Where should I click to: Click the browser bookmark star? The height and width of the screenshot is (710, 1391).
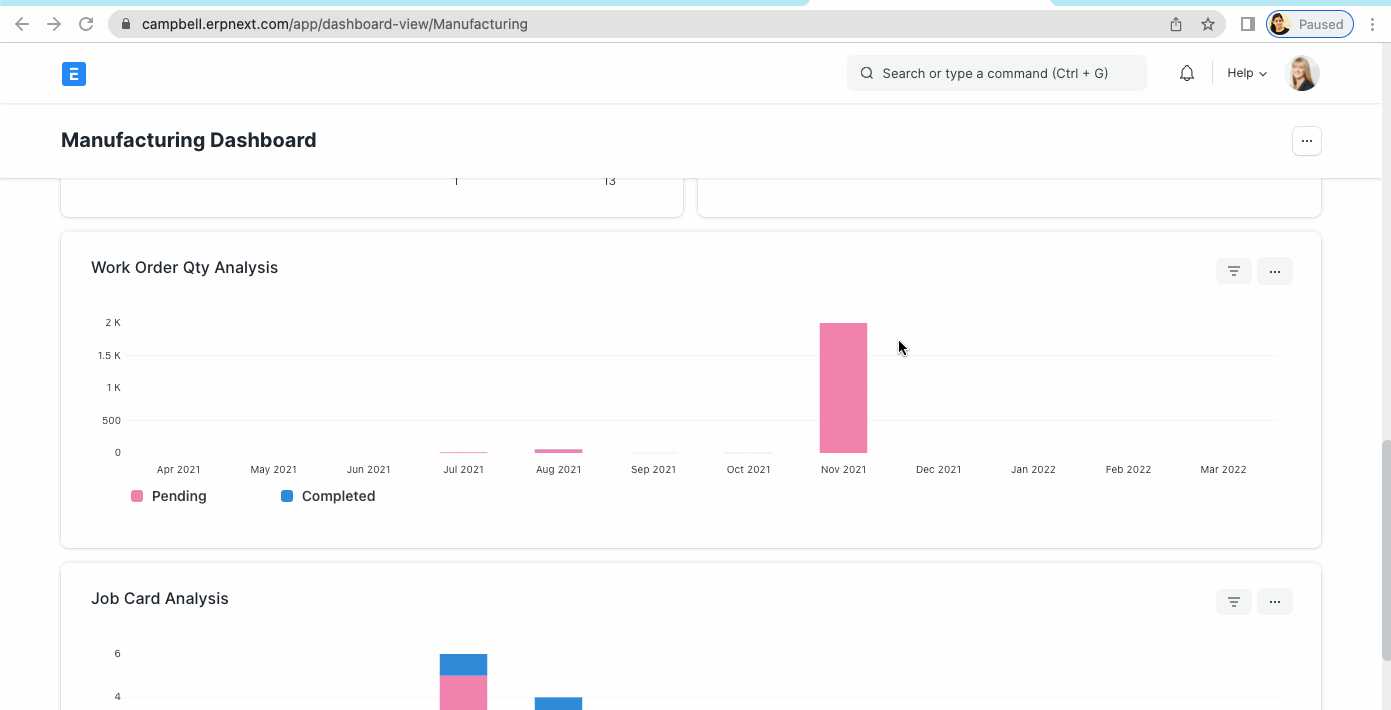[x=1207, y=24]
